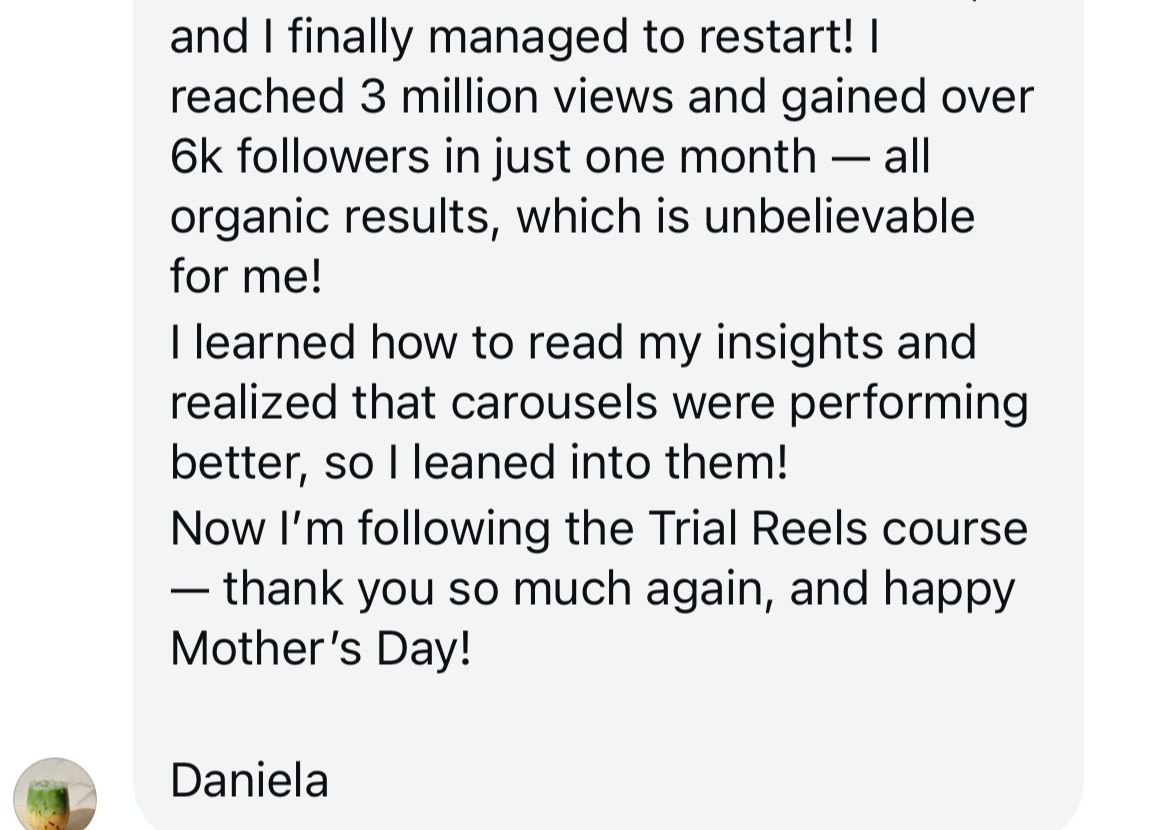Open the sender's matcha drink profile avatar
The width and height of the screenshot is (1172, 830).
(55, 796)
